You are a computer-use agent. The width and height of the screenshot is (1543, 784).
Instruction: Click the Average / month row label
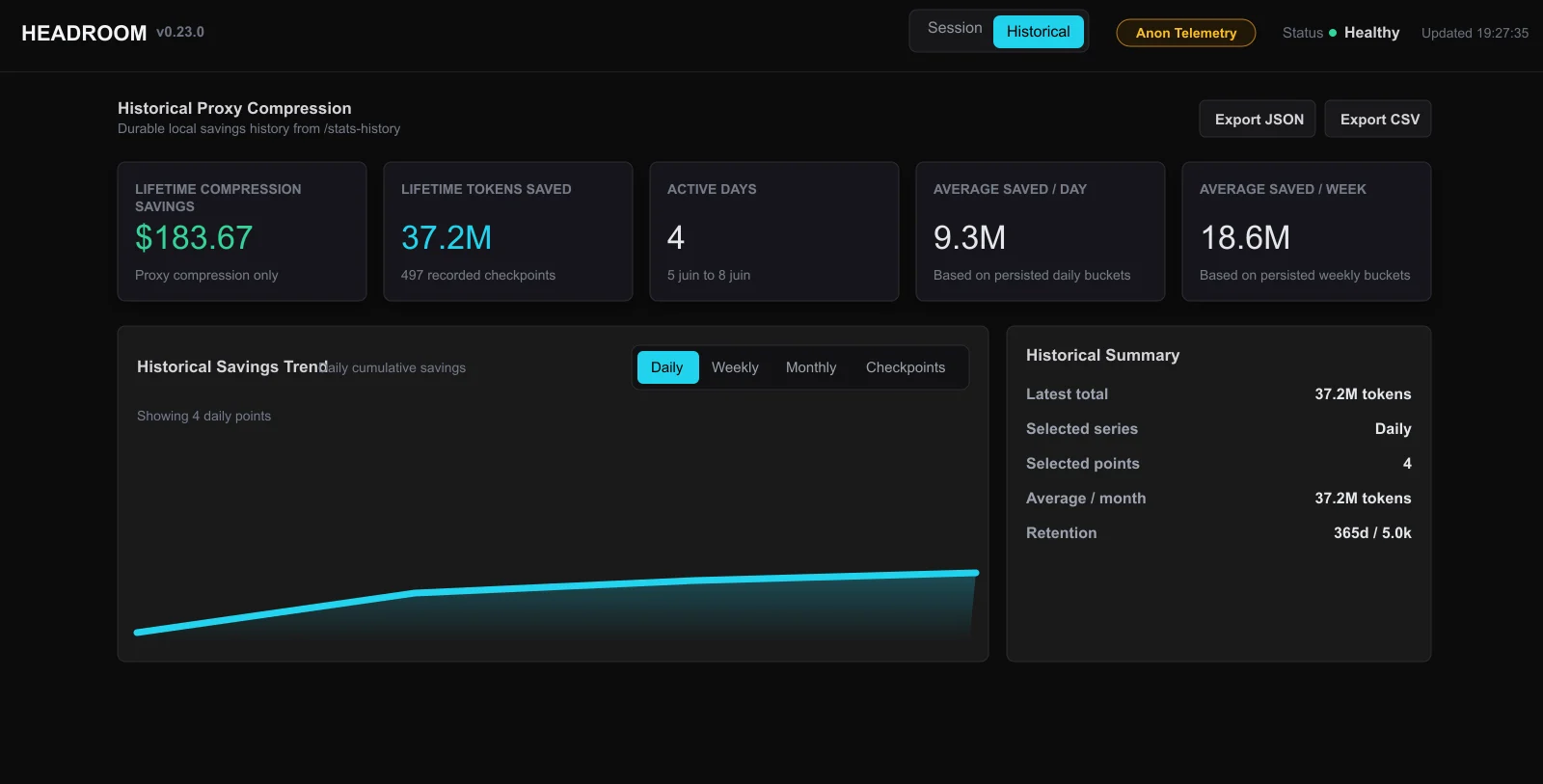pyautogui.click(x=1086, y=498)
